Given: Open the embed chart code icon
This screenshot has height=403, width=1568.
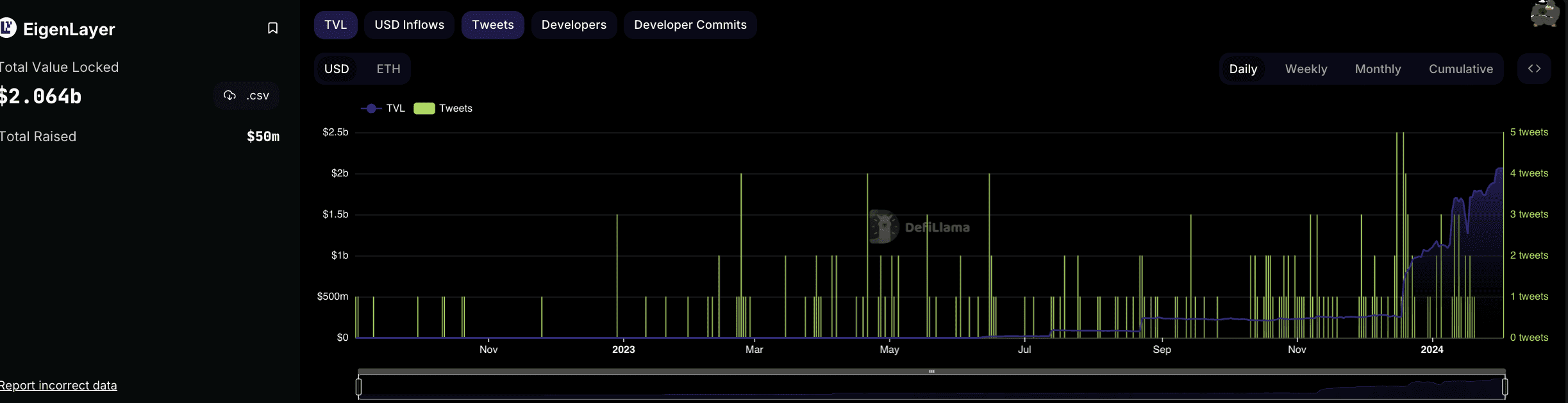Looking at the screenshot, I should point(1534,69).
